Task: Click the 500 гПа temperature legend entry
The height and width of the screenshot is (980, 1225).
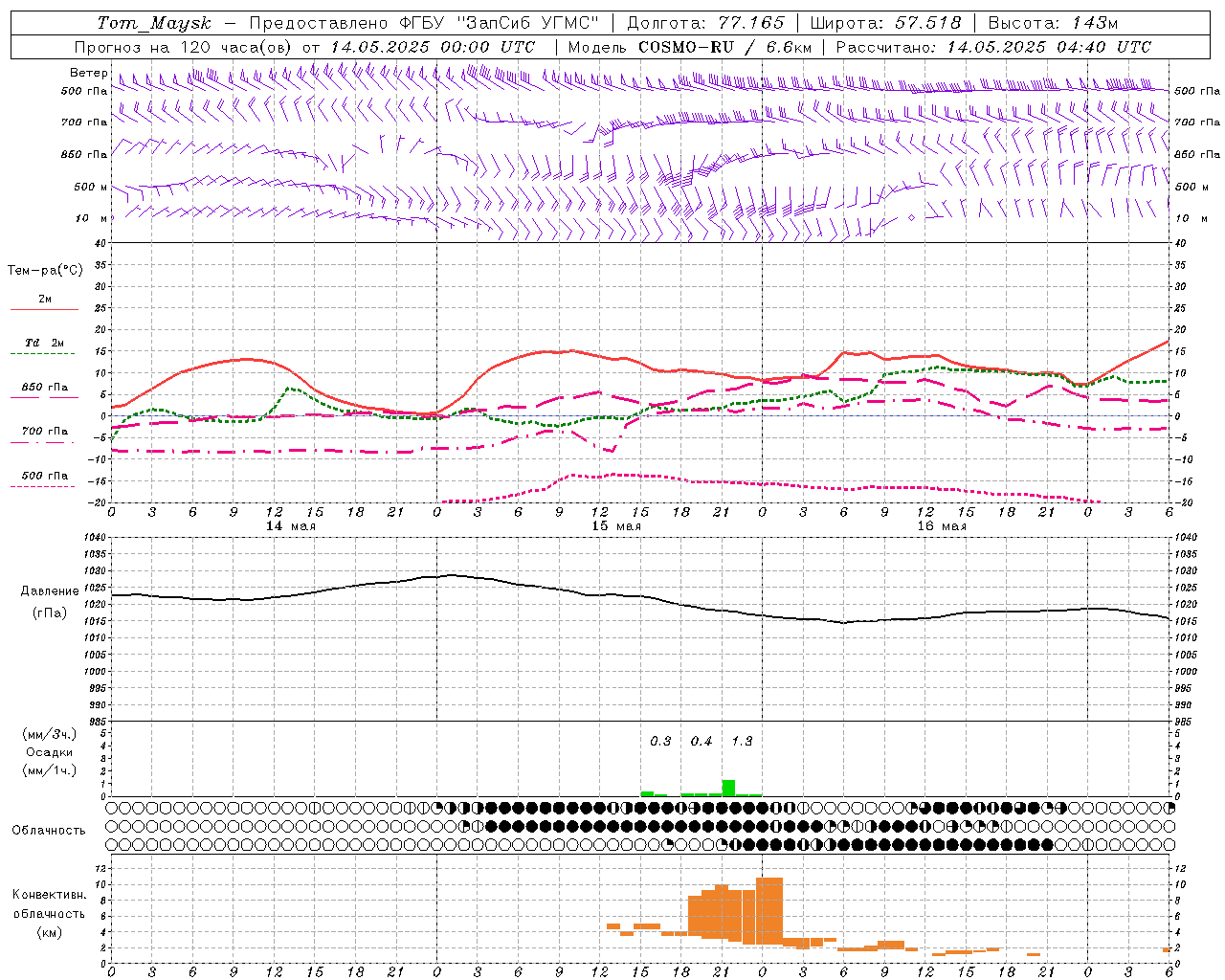Action: 45,476
